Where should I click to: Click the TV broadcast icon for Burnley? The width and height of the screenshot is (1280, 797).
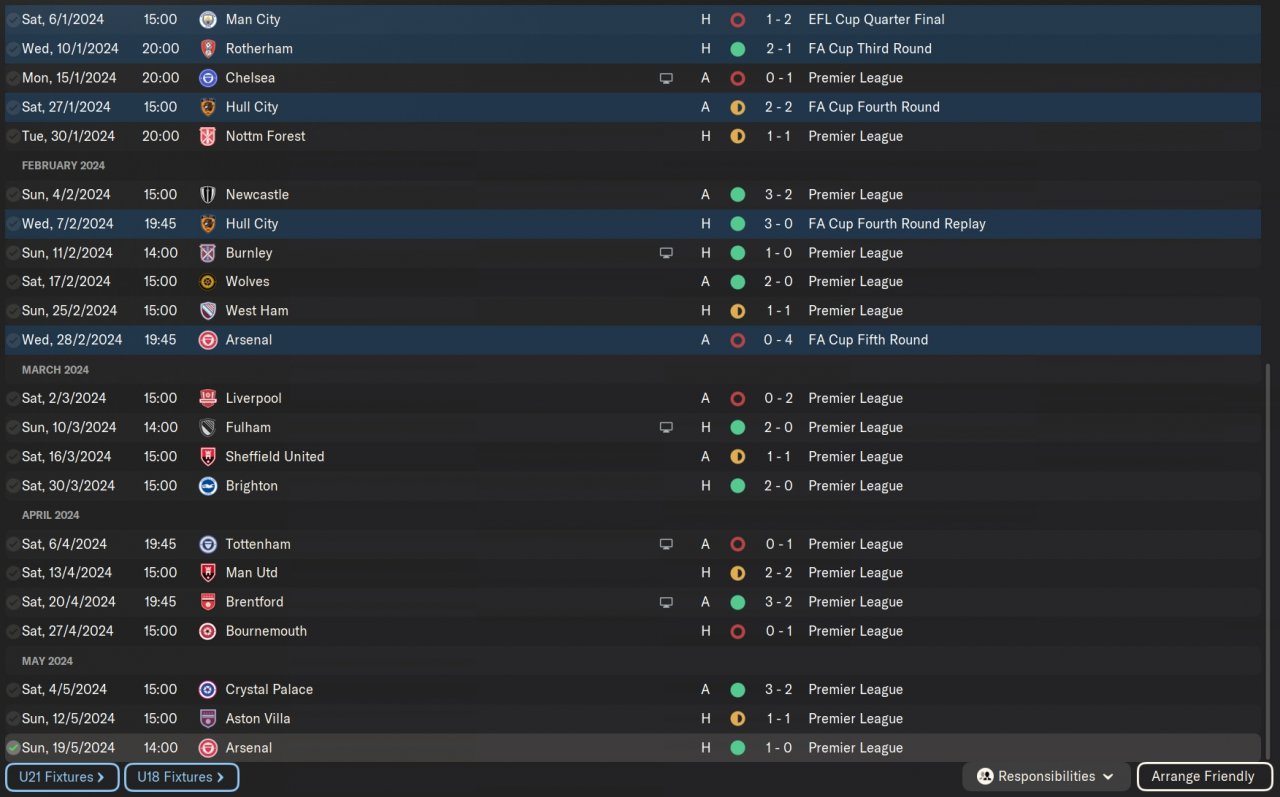pos(666,253)
